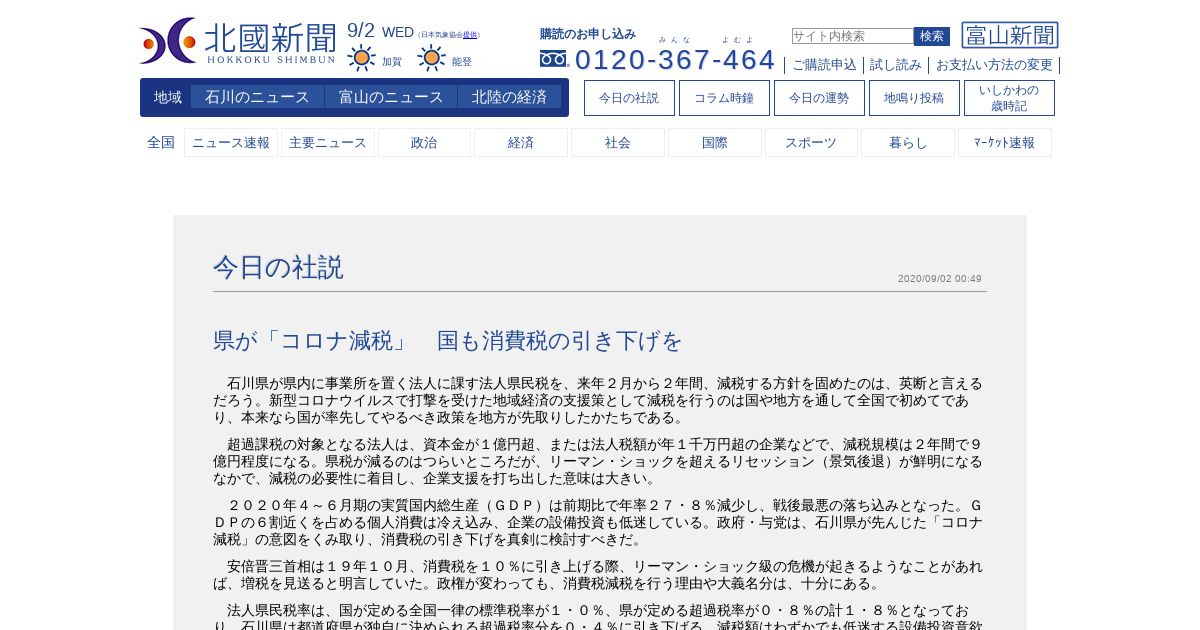This screenshot has width=1200, height=630.
Task: Click inside the サイト内検索 search field
Action: [853, 36]
